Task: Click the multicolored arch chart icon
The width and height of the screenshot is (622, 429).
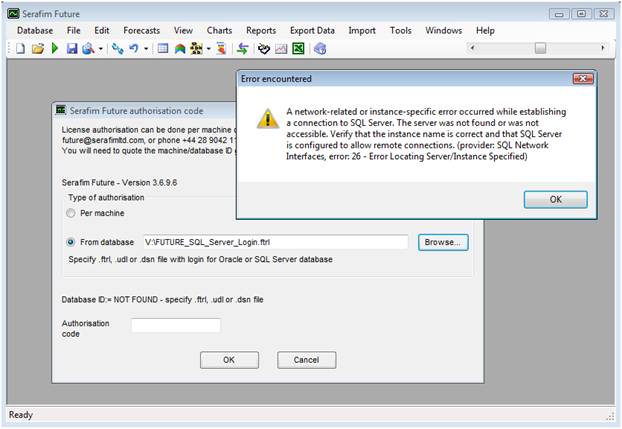Action: pos(180,49)
